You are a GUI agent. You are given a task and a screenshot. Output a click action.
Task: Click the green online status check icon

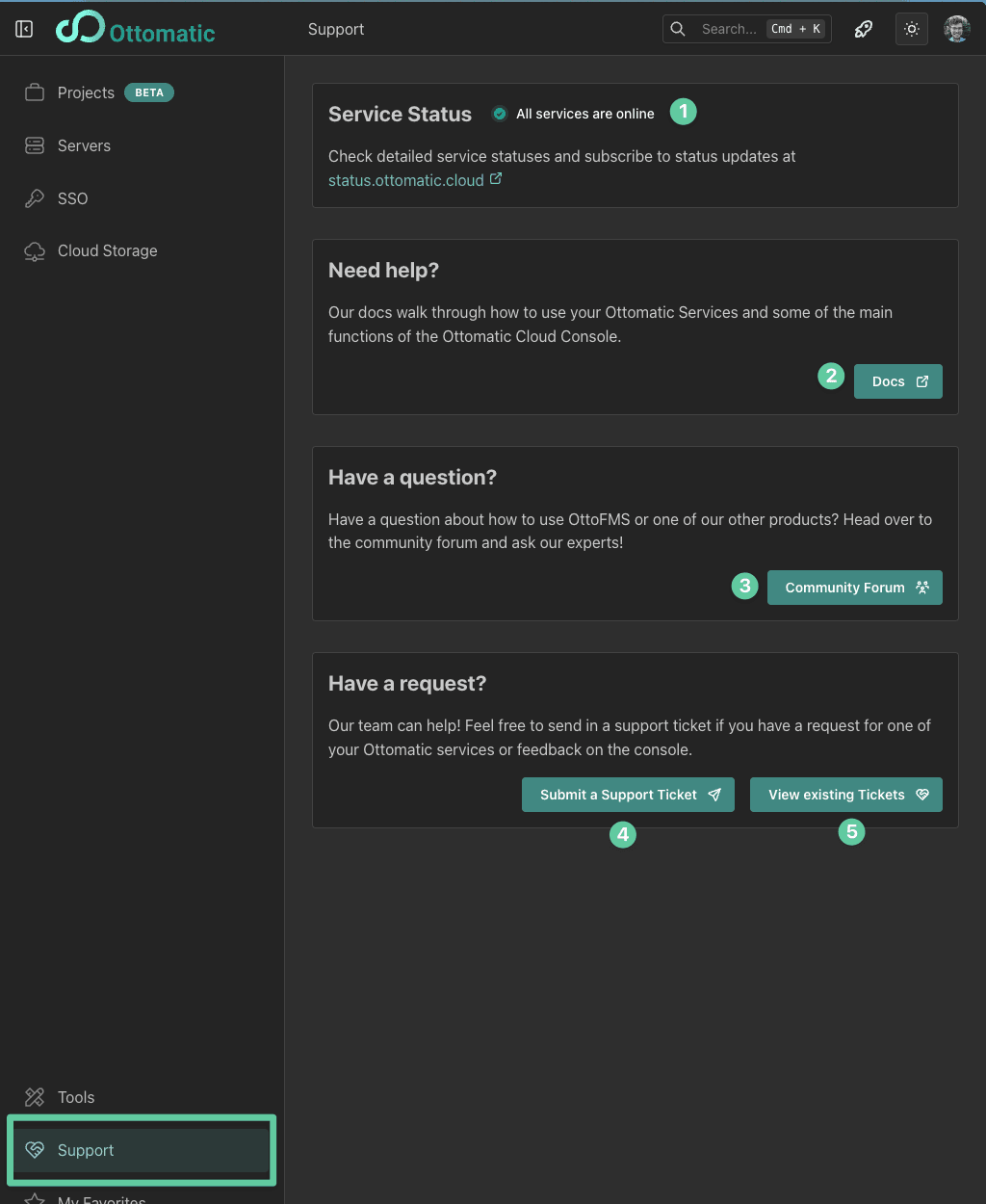[500, 114]
